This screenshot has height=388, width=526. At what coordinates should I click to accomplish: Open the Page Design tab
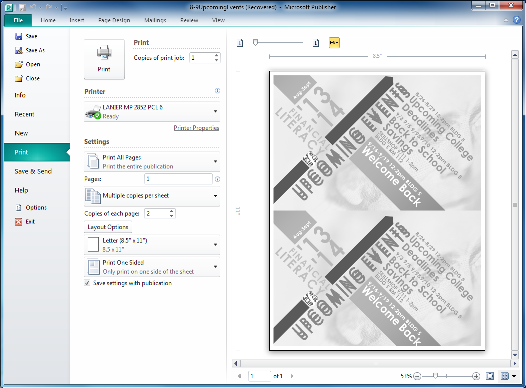point(114,20)
